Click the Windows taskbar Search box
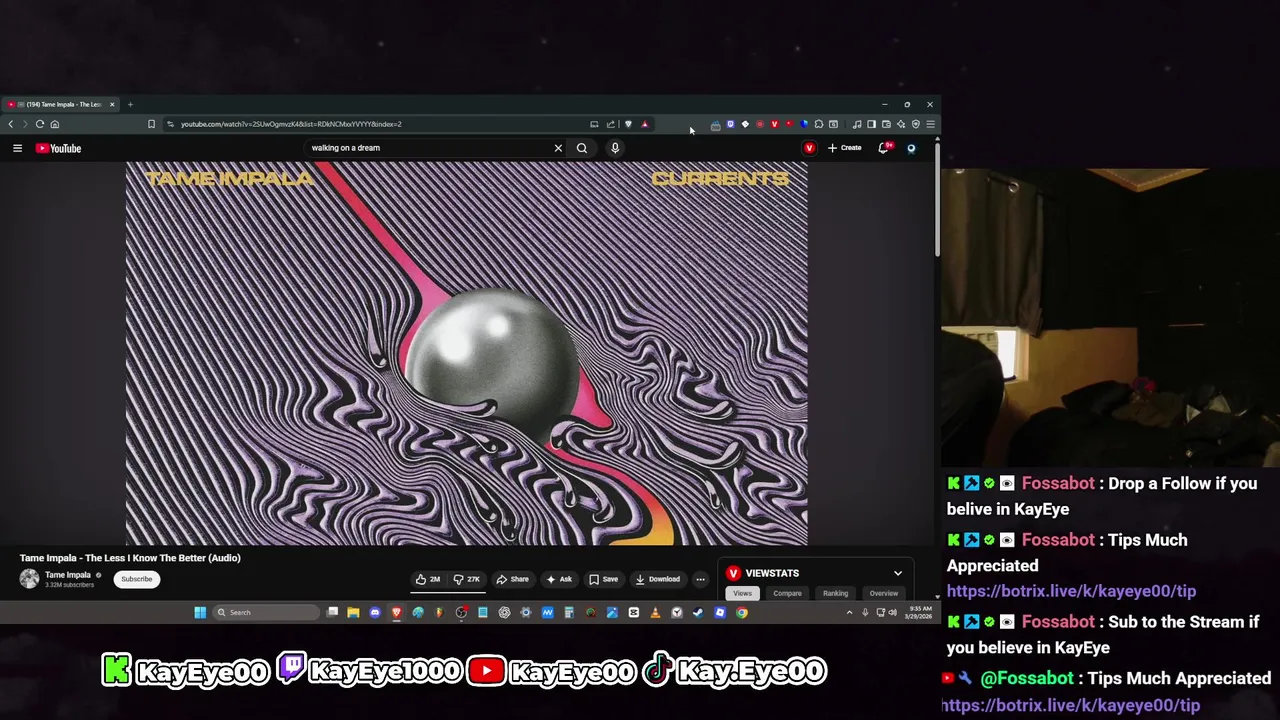The height and width of the screenshot is (720, 1280). coord(266,612)
